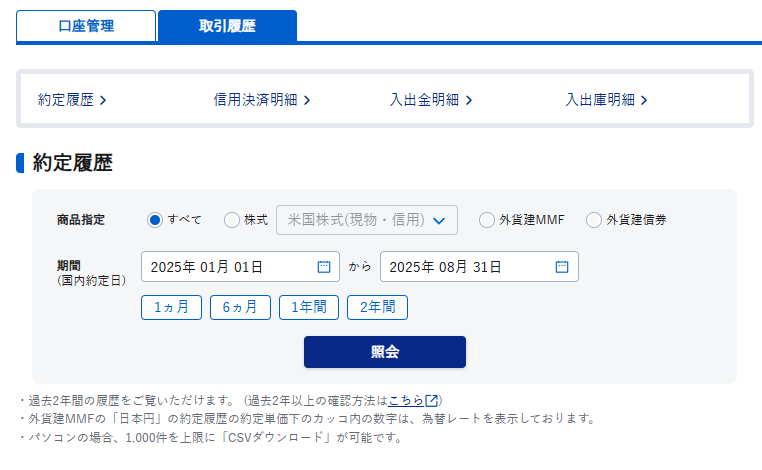
Task: Follow the こちら link for older history
Action: pos(406,400)
